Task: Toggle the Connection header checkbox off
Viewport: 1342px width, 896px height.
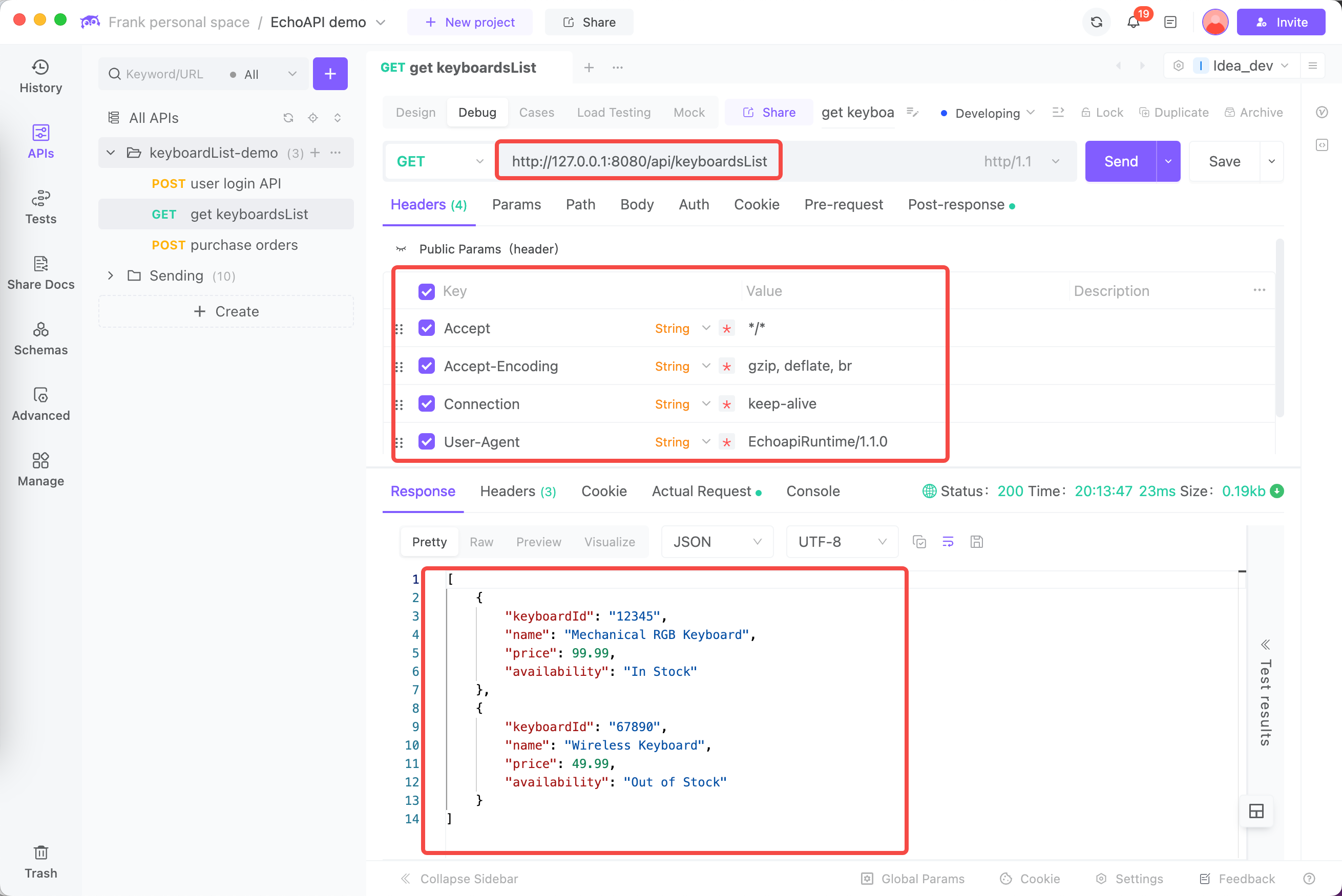Action: tap(427, 404)
